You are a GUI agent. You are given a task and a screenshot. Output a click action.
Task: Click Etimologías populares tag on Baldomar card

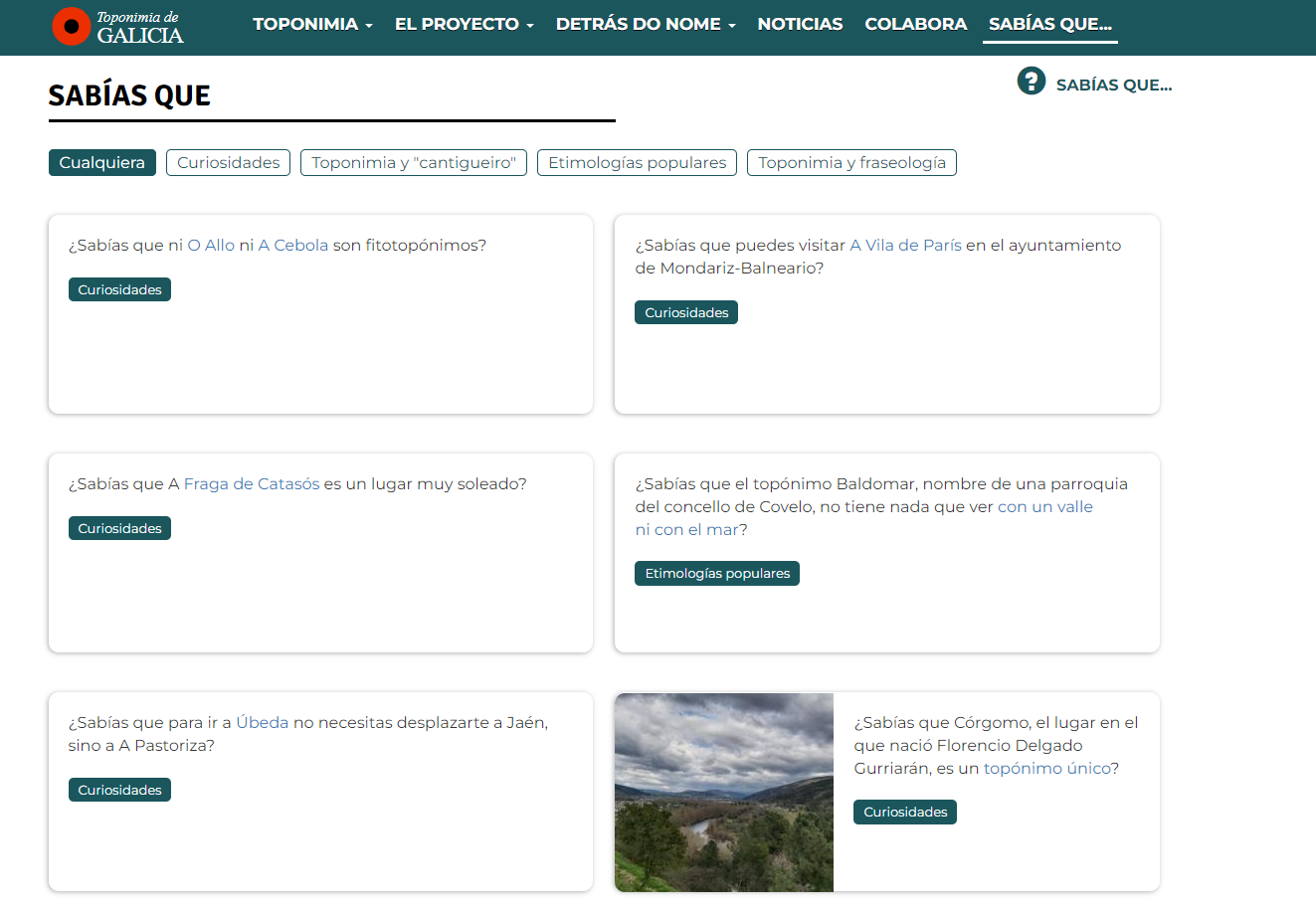click(717, 574)
